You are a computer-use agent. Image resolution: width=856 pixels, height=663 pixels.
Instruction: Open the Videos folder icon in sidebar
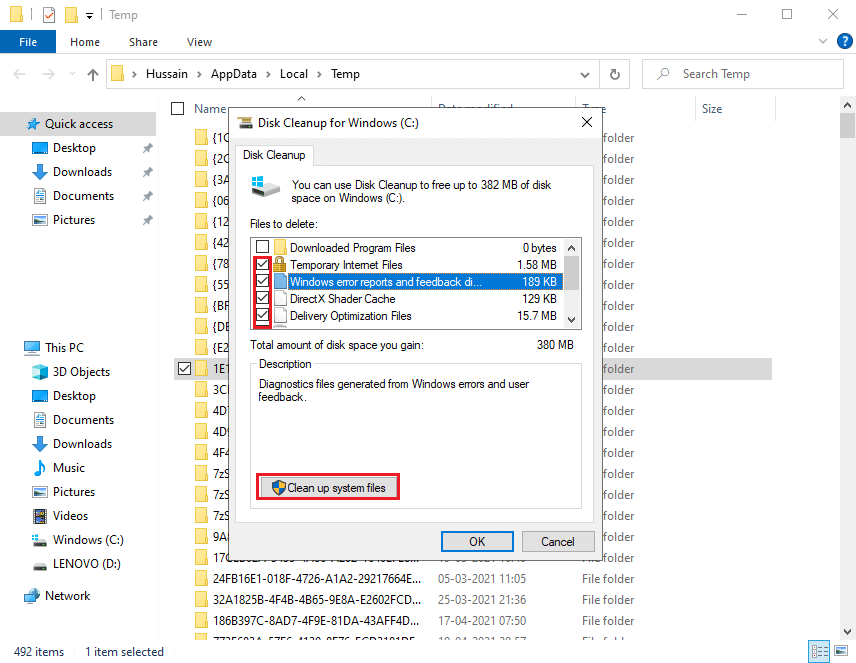[40, 516]
